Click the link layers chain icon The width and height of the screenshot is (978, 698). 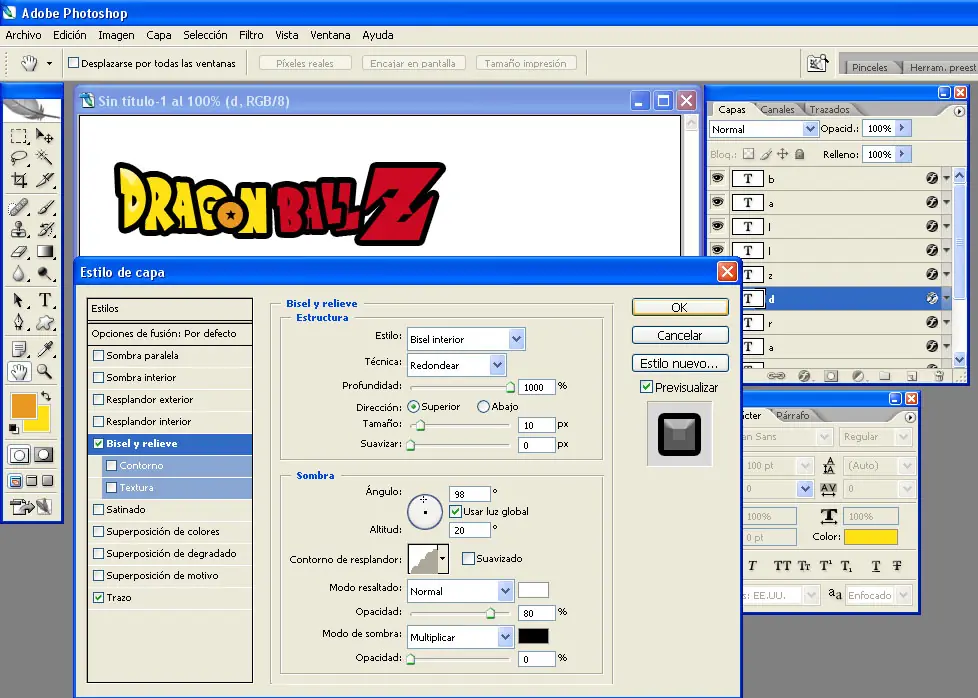point(776,376)
